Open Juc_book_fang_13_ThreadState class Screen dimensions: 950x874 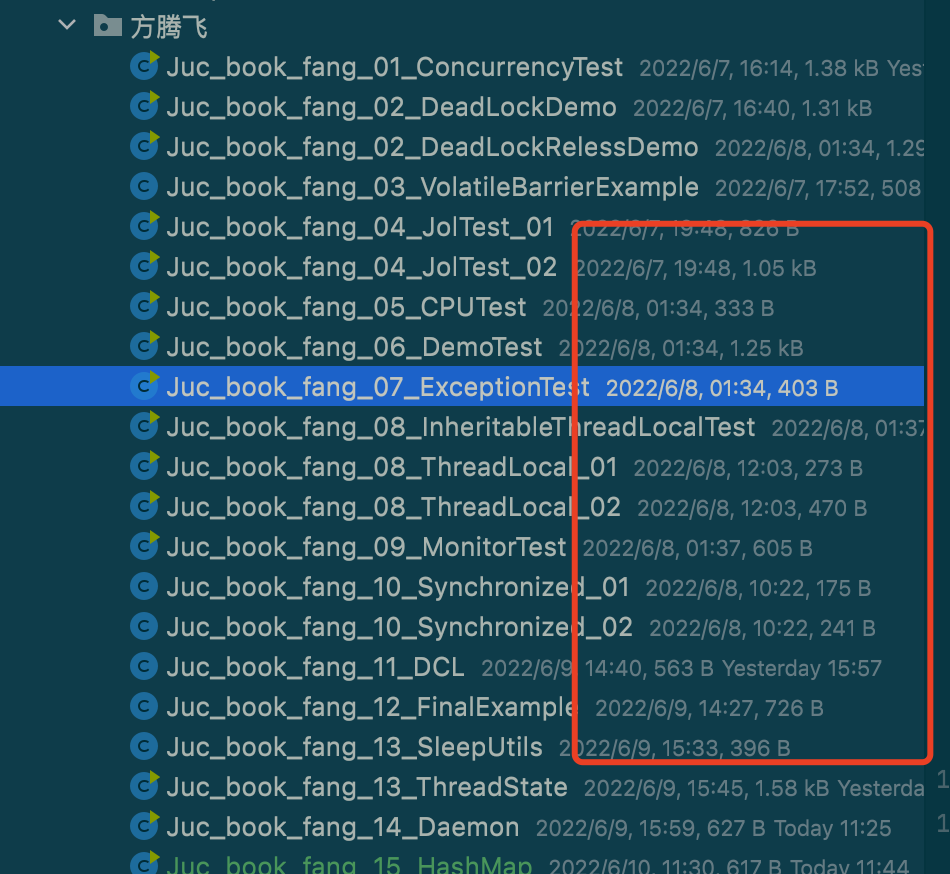point(367,787)
